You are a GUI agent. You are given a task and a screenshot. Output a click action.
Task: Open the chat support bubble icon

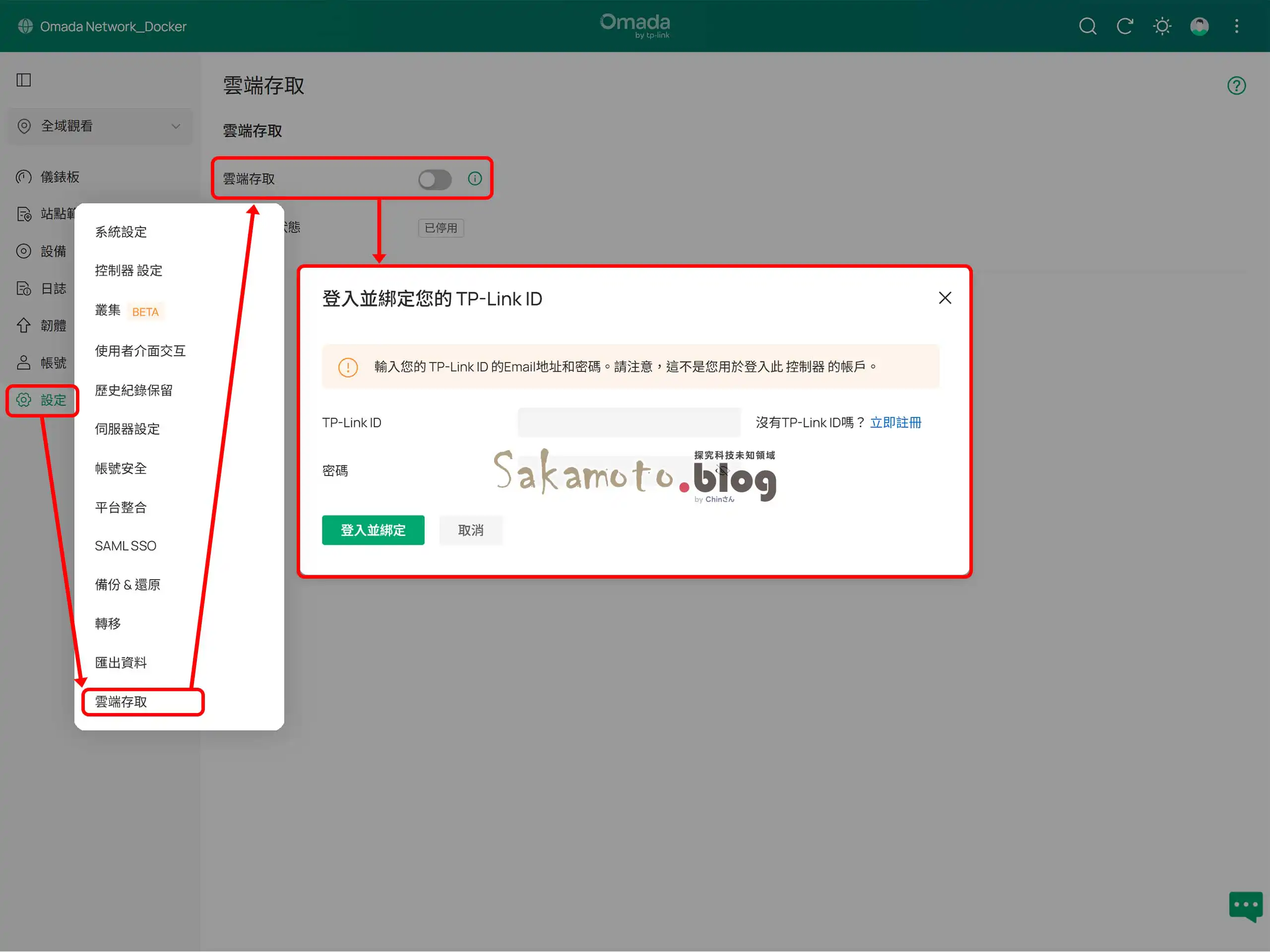tap(1245, 905)
